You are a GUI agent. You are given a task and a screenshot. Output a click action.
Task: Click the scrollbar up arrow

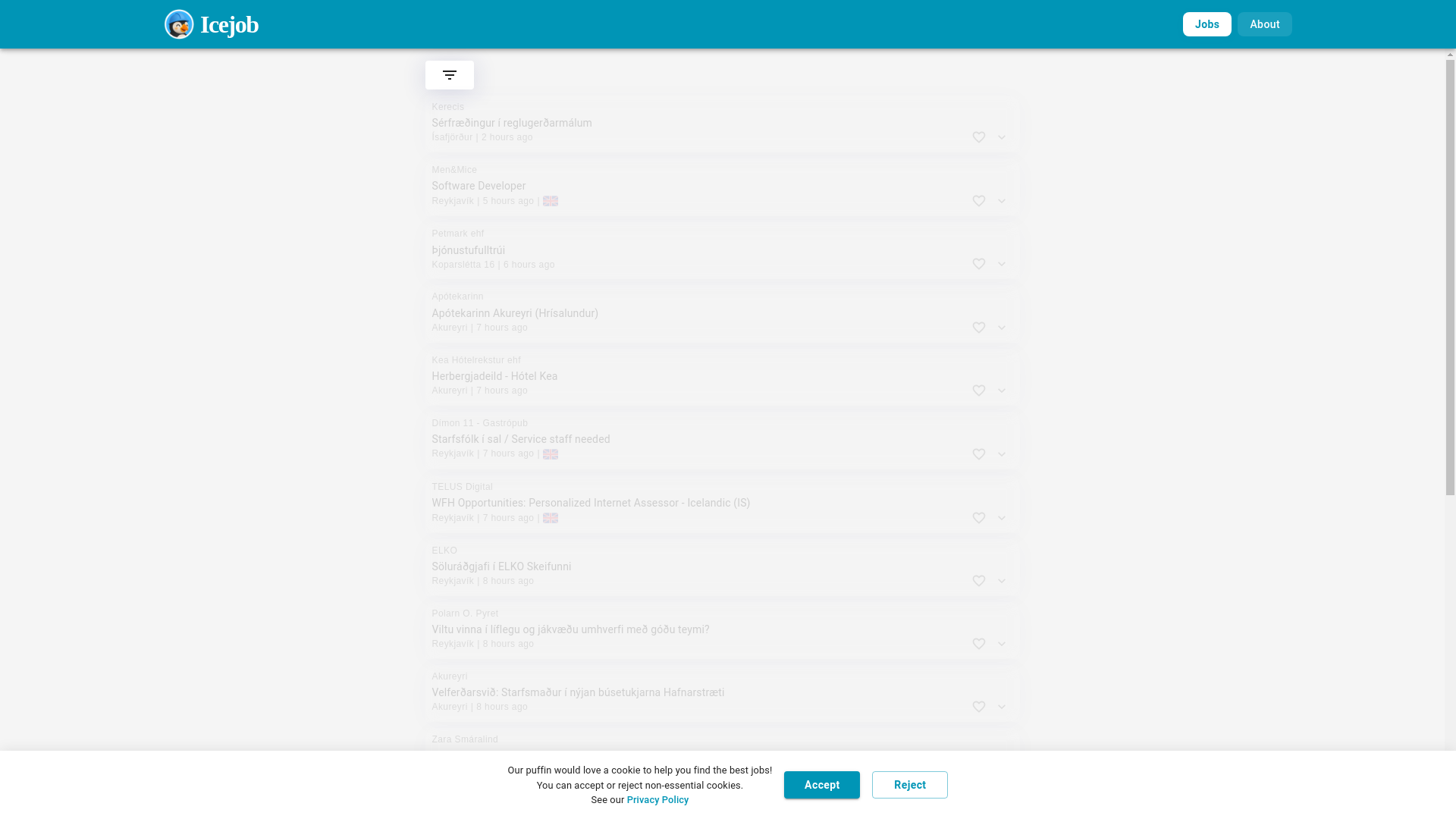pyautogui.click(x=1450, y=55)
